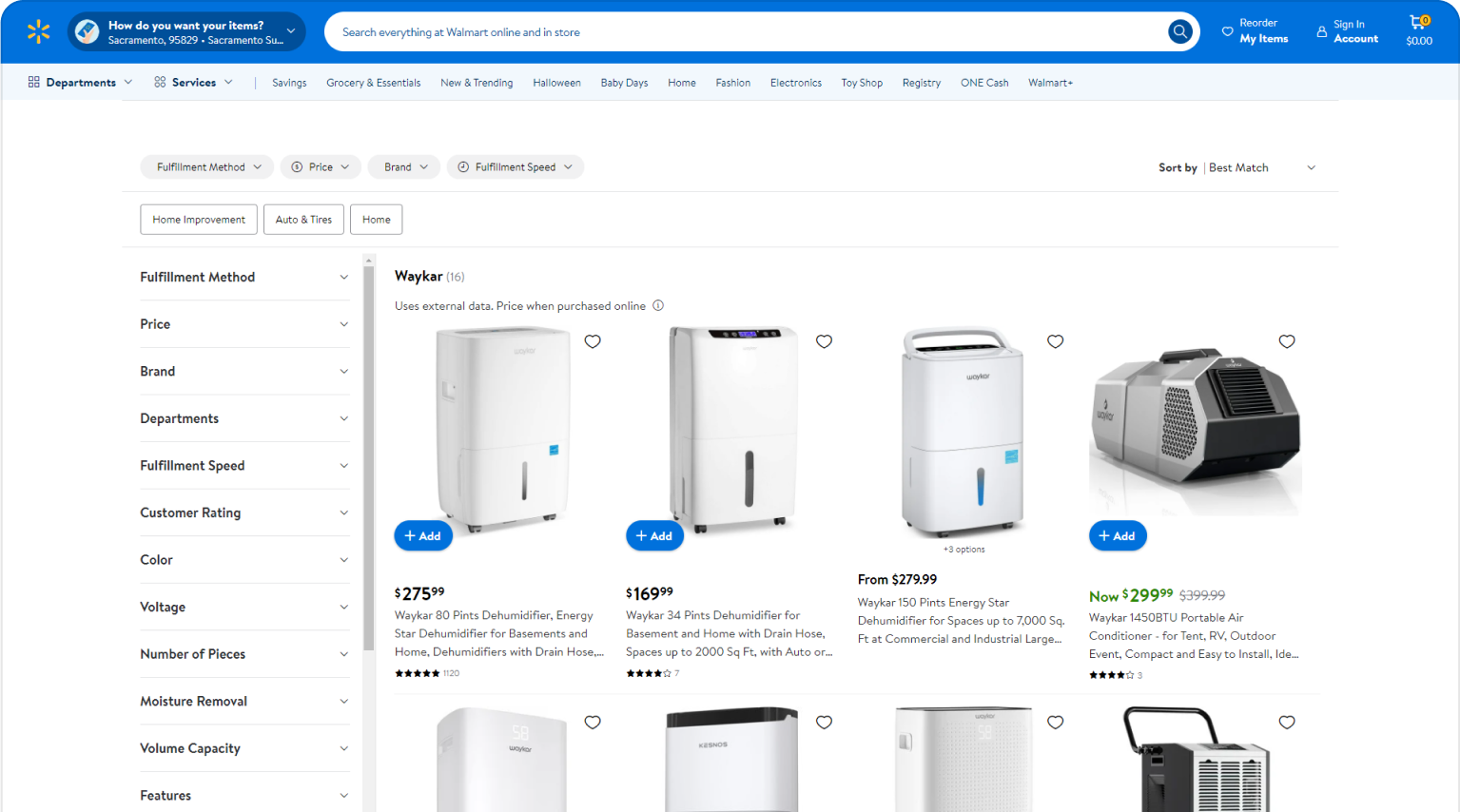The width and height of the screenshot is (1460, 812).
Task: Expand the Customer Rating section
Action: [x=244, y=512]
